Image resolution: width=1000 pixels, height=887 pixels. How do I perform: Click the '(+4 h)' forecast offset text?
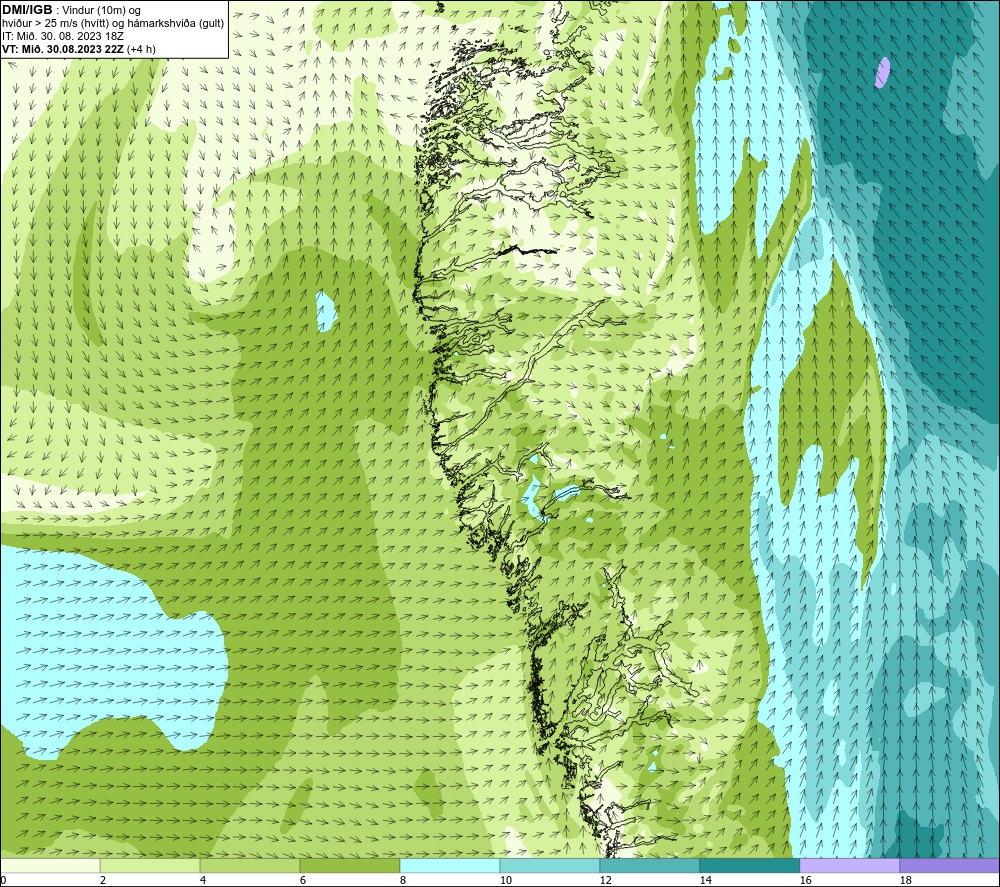pos(141,49)
